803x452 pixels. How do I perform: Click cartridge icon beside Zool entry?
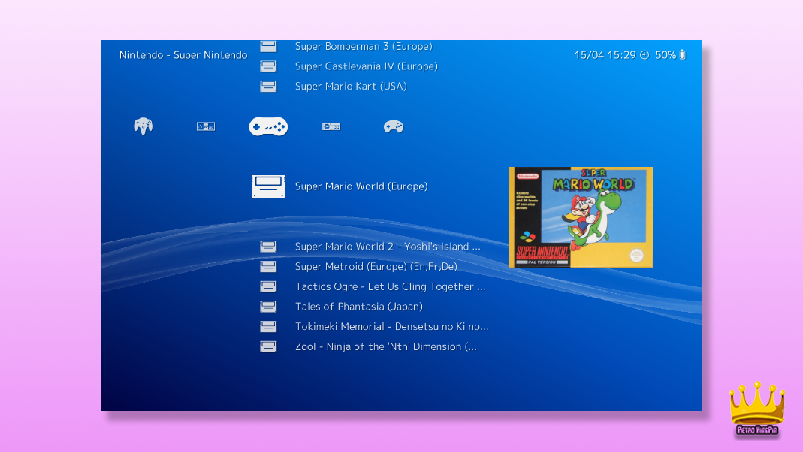[268, 347]
